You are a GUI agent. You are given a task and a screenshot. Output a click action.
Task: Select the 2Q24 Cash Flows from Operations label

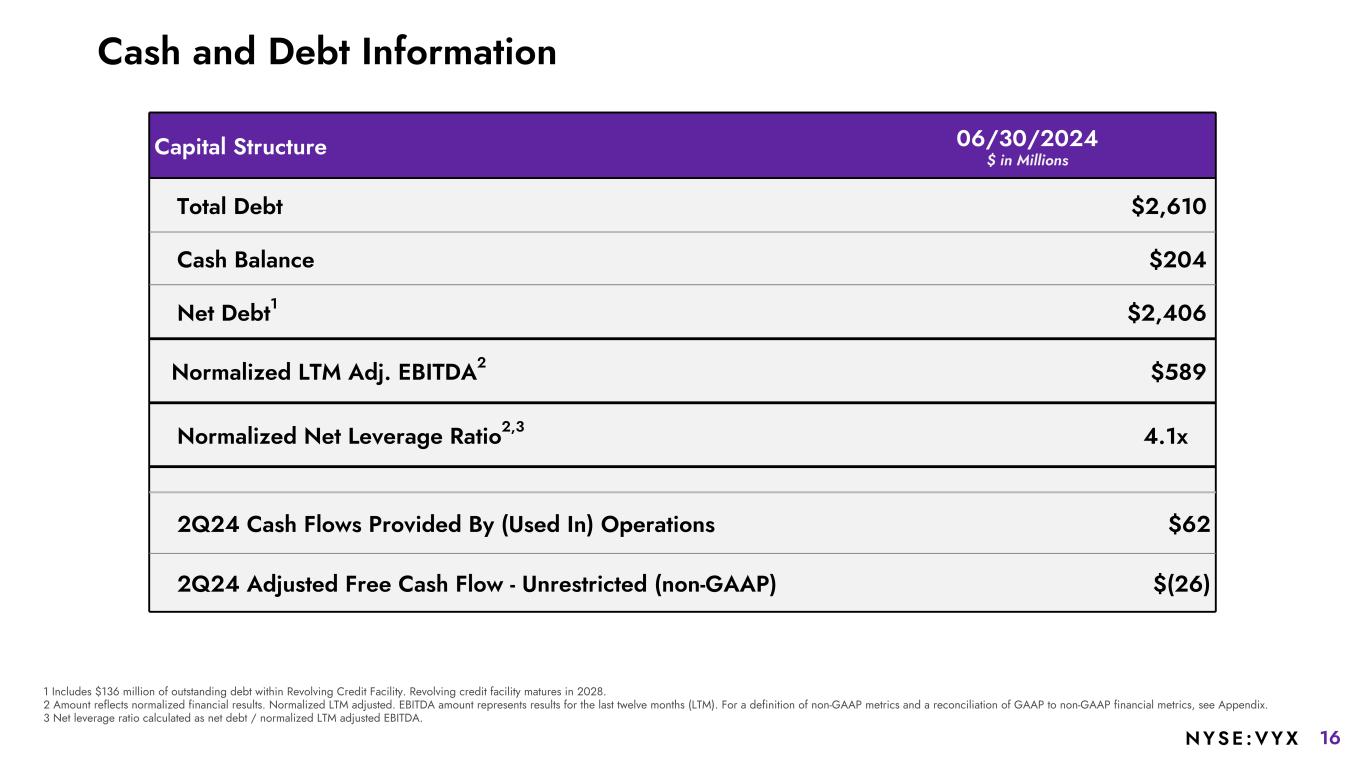(x=445, y=525)
